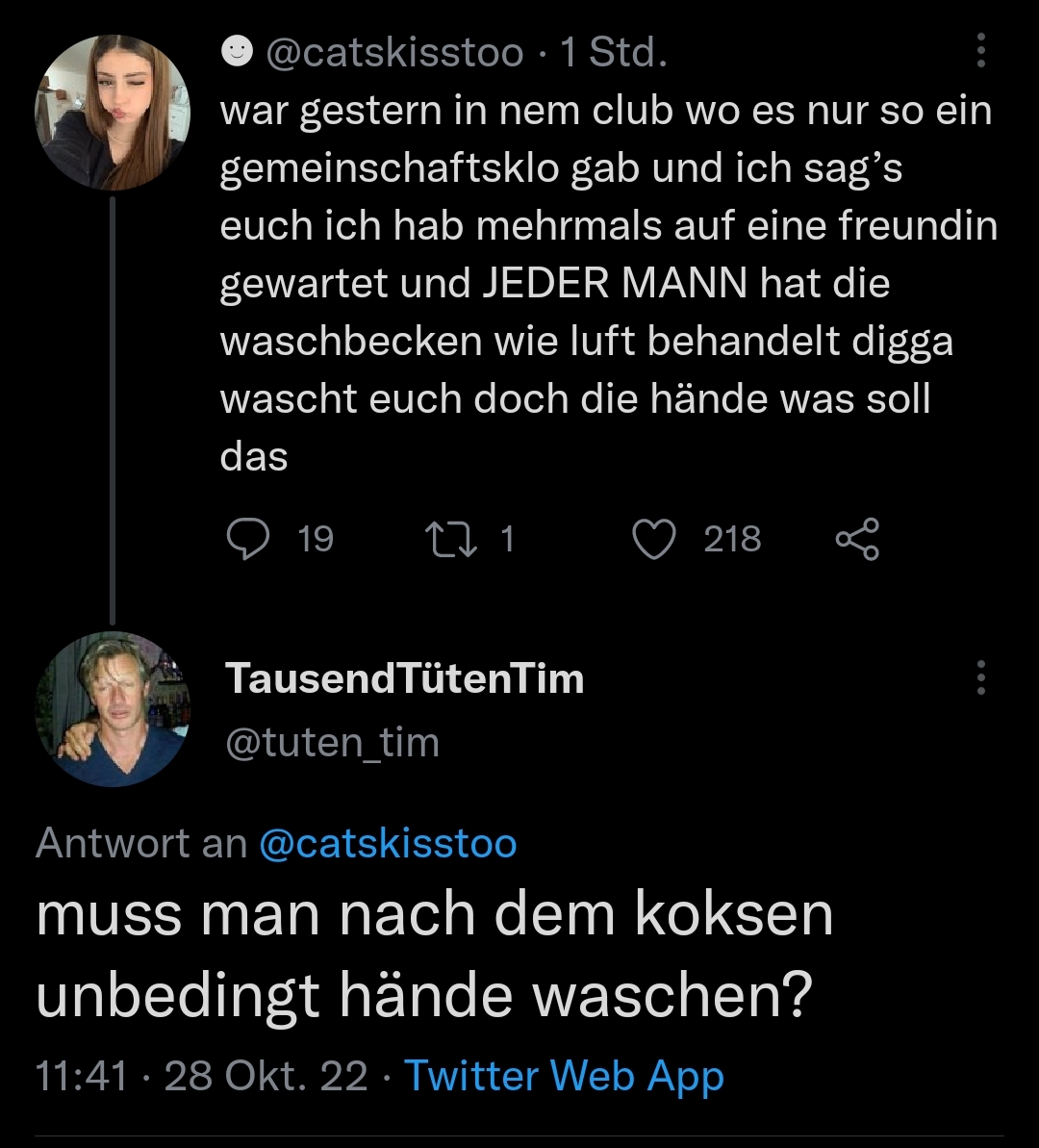Click the "11:41 · 28 Okt. 22" timestamp
The image size is (1039, 1148).
pyautogui.click(x=201, y=1075)
